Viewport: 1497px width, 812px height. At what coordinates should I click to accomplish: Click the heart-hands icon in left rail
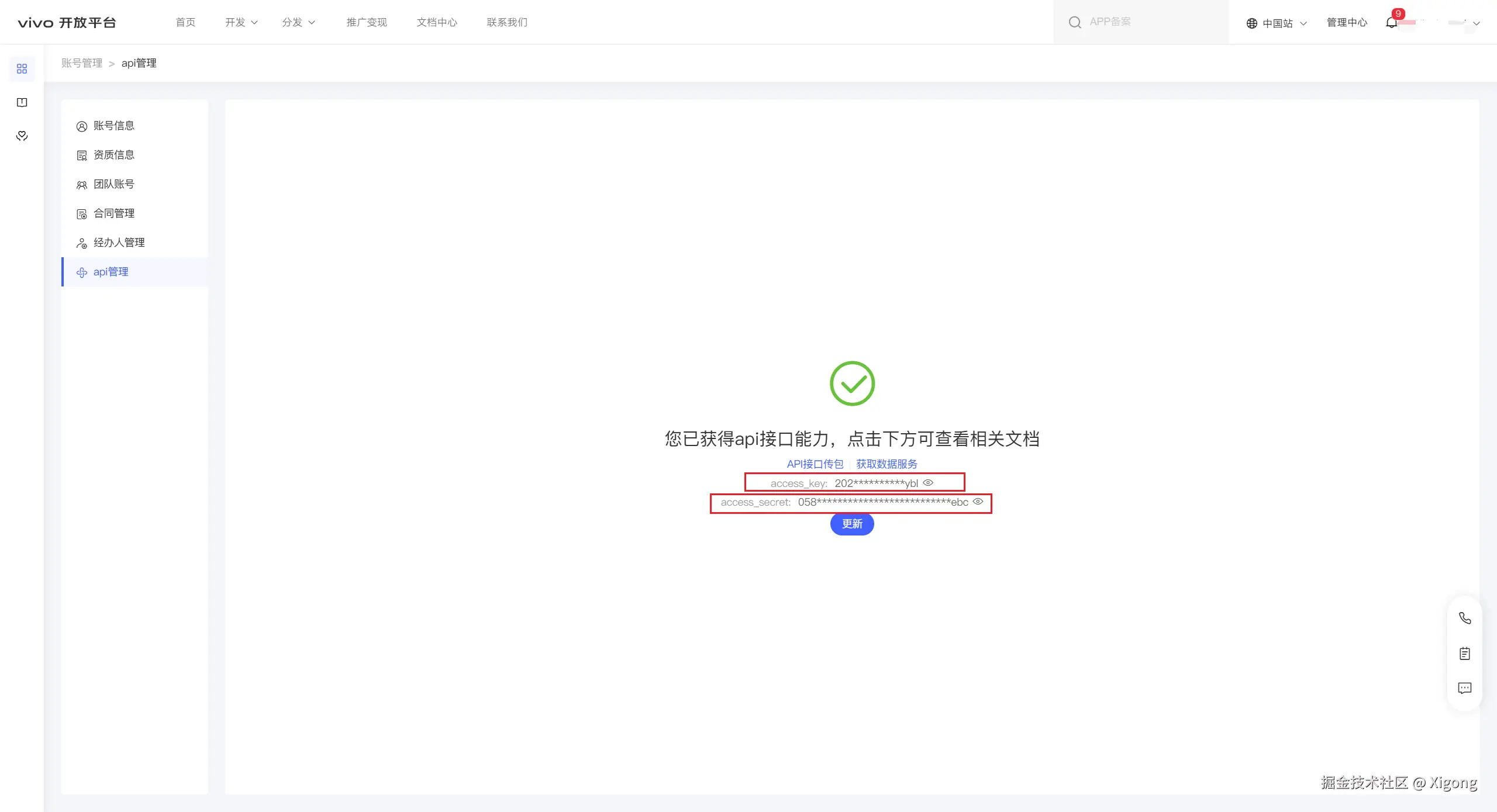pyautogui.click(x=22, y=136)
